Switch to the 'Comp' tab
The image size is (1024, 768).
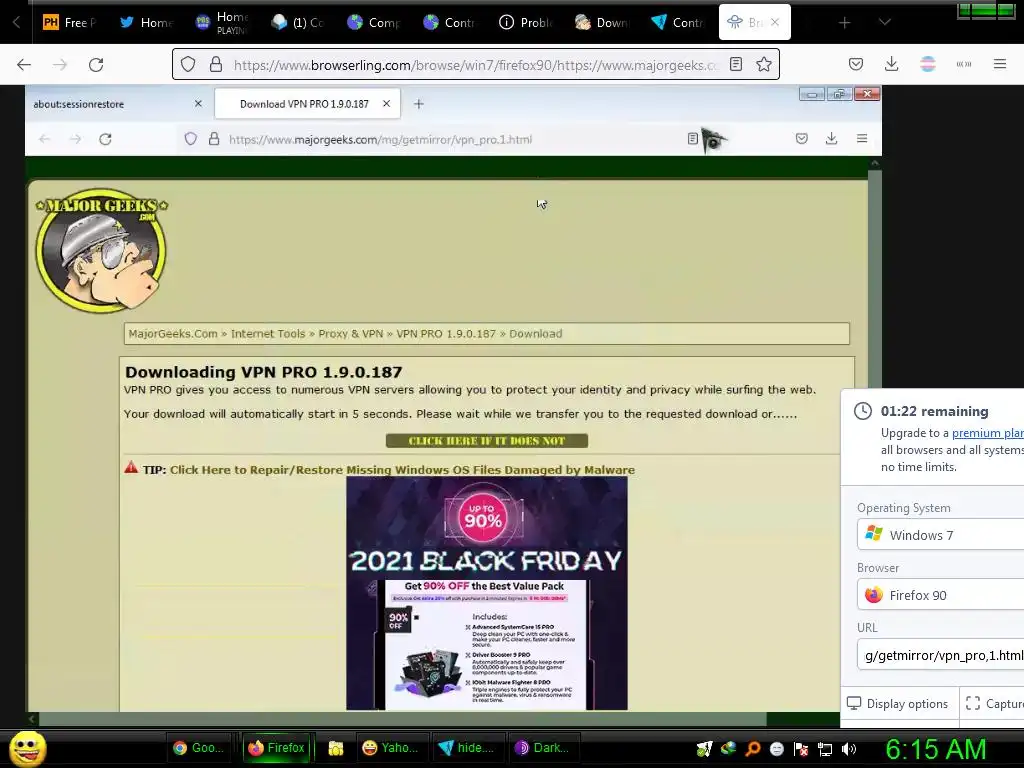click(x=374, y=22)
